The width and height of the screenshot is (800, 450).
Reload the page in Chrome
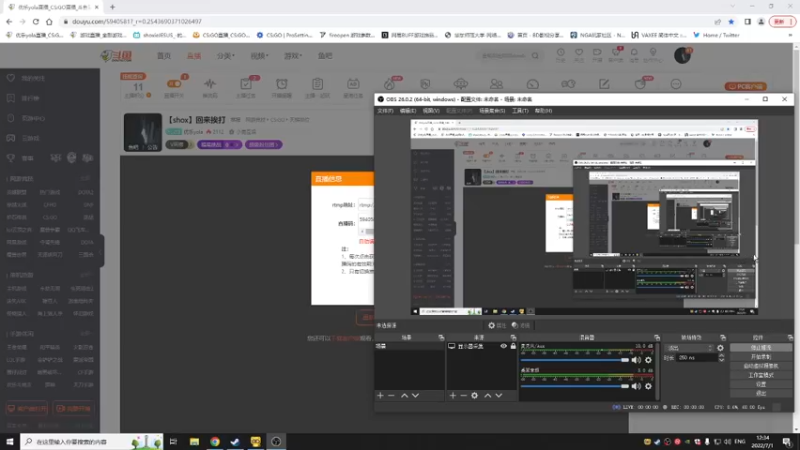pyautogui.click(x=36, y=21)
